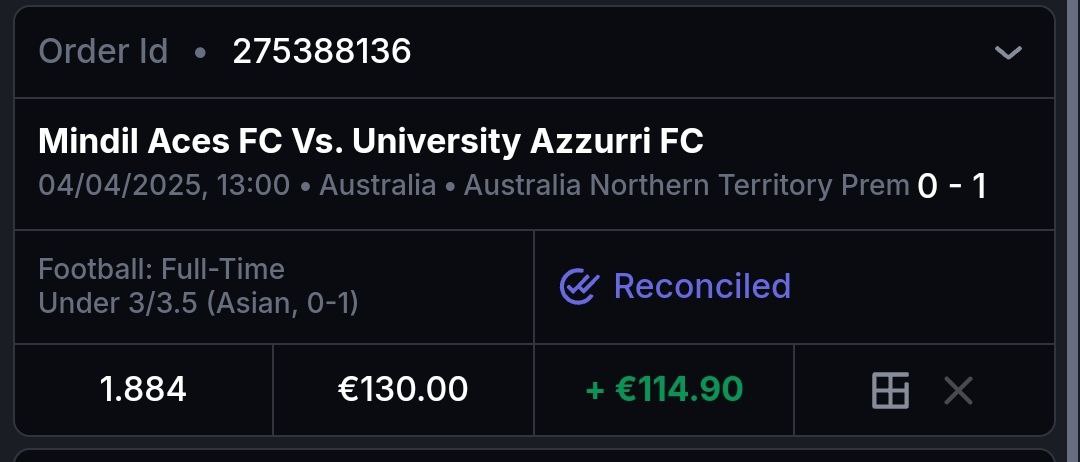Screen dimensions: 1080x462
Task: Click the X icon beside grid
Action: tap(958, 390)
